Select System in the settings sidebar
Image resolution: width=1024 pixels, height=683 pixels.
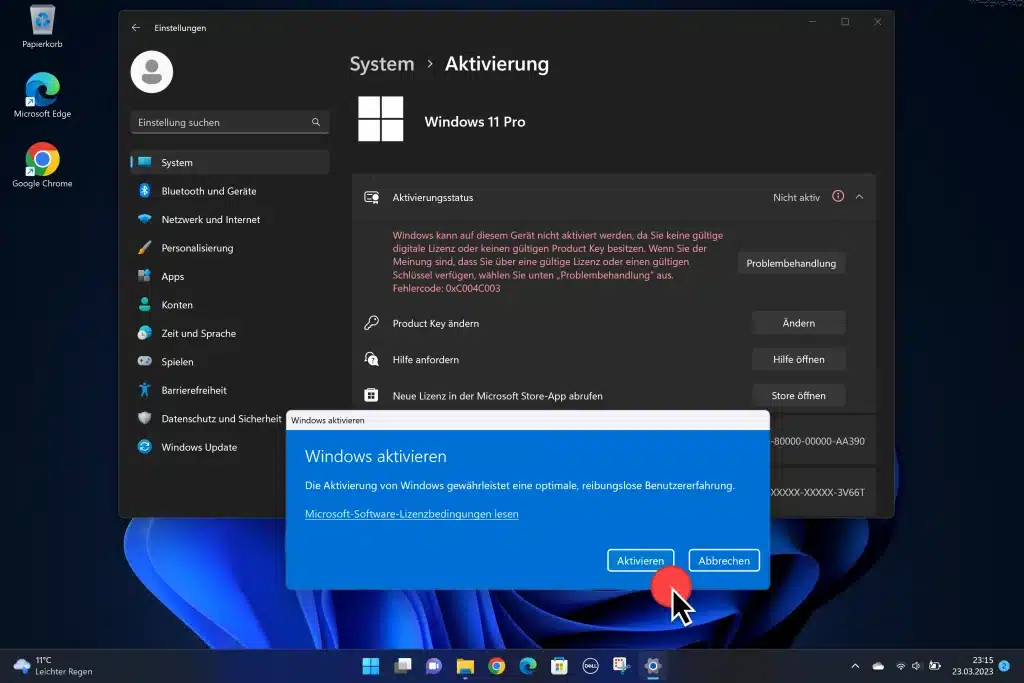(230, 162)
